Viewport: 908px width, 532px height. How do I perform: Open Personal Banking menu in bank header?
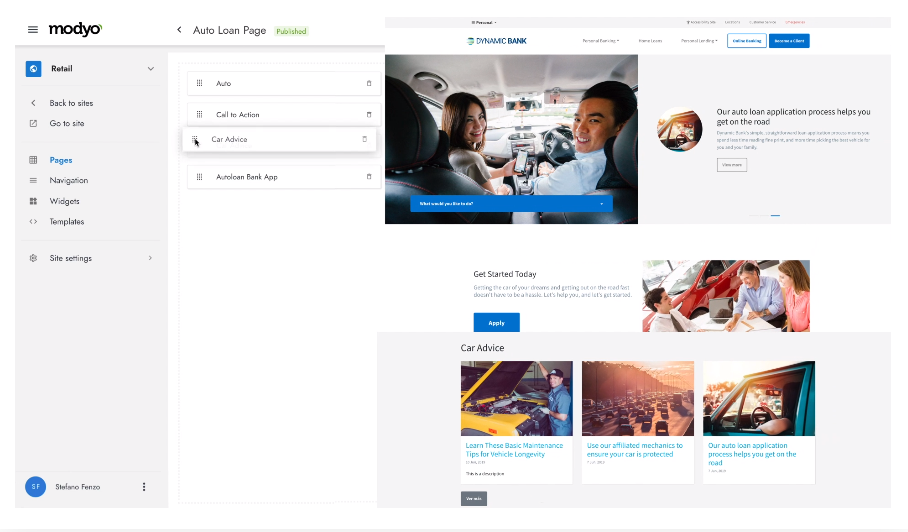tap(600, 41)
